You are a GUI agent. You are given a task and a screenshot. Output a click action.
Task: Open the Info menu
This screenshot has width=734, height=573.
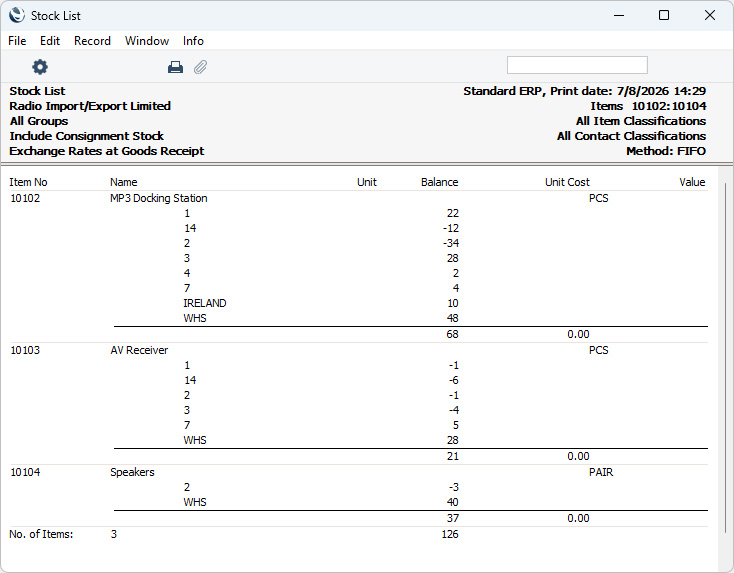[193, 41]
